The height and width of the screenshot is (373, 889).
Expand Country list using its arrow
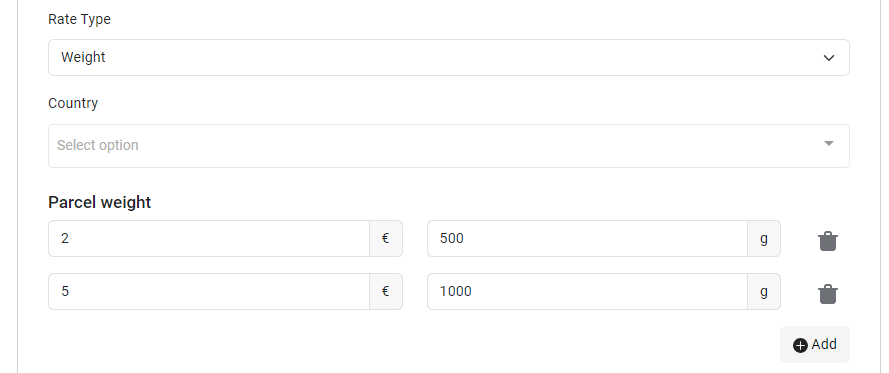(828, 143)
